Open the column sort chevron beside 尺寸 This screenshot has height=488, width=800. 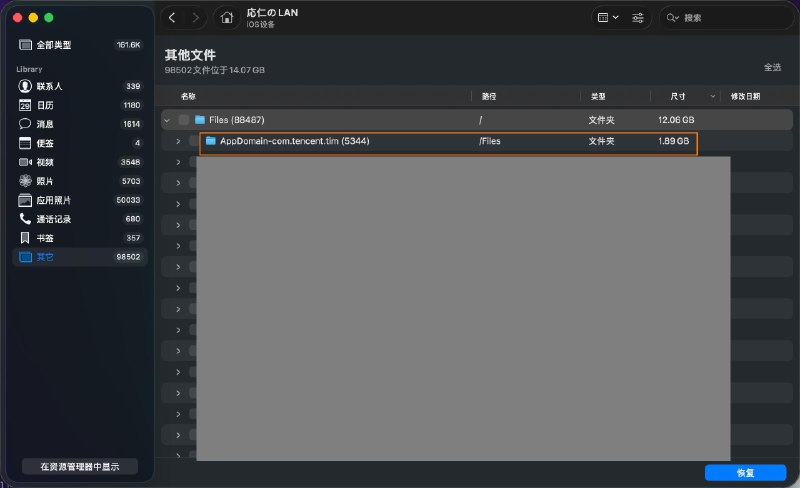coord(713,96)
